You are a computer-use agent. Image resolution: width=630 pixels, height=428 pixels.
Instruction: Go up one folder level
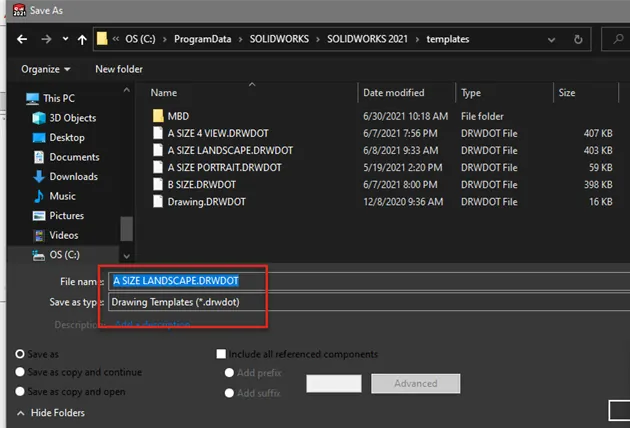tap(82, 39)
